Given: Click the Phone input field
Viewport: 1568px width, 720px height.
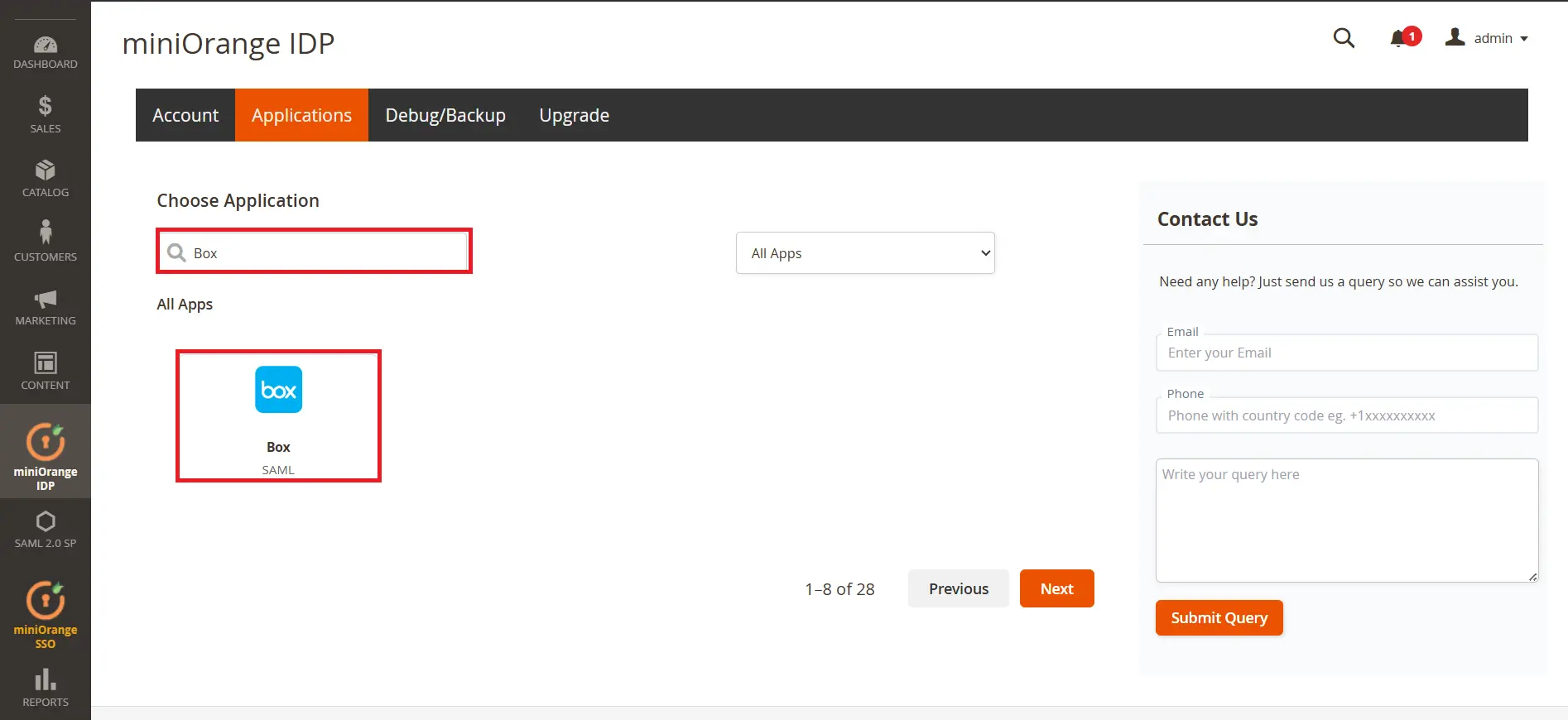Looking at the screenshot, I should coord(1347,415).
